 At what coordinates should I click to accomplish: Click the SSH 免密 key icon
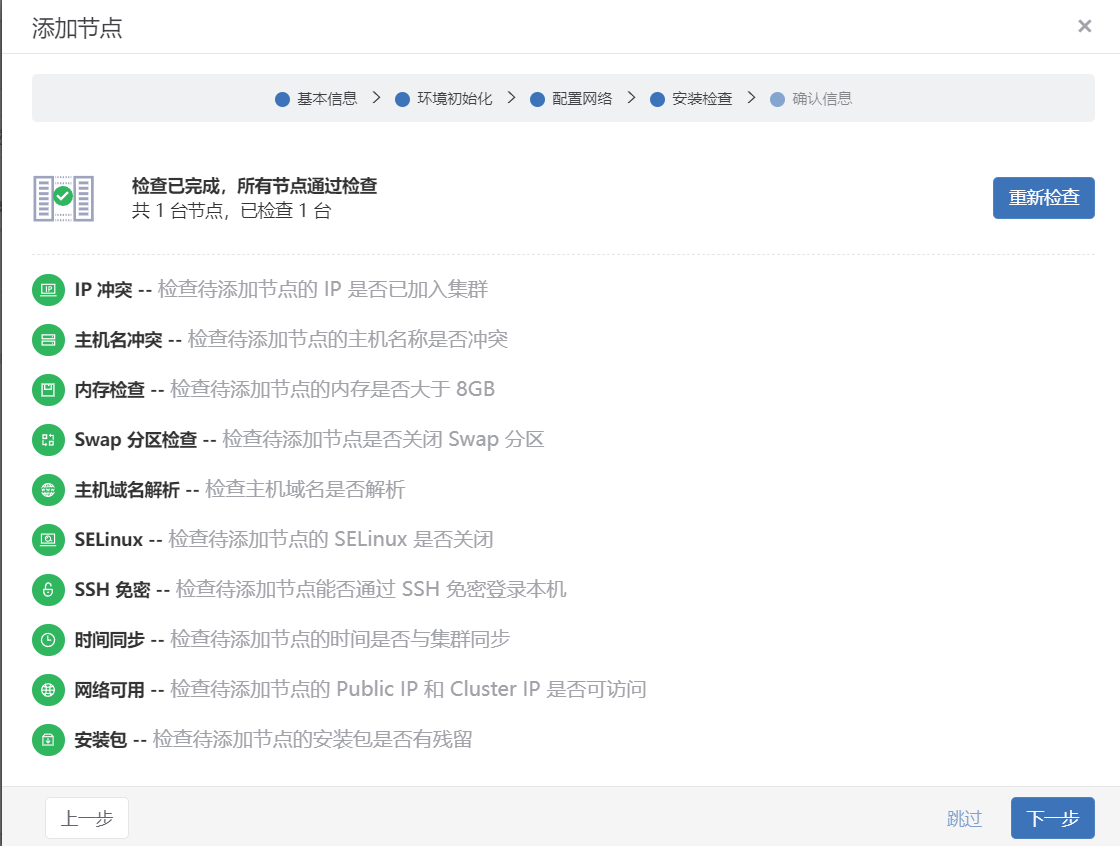[x=46, y=589]
